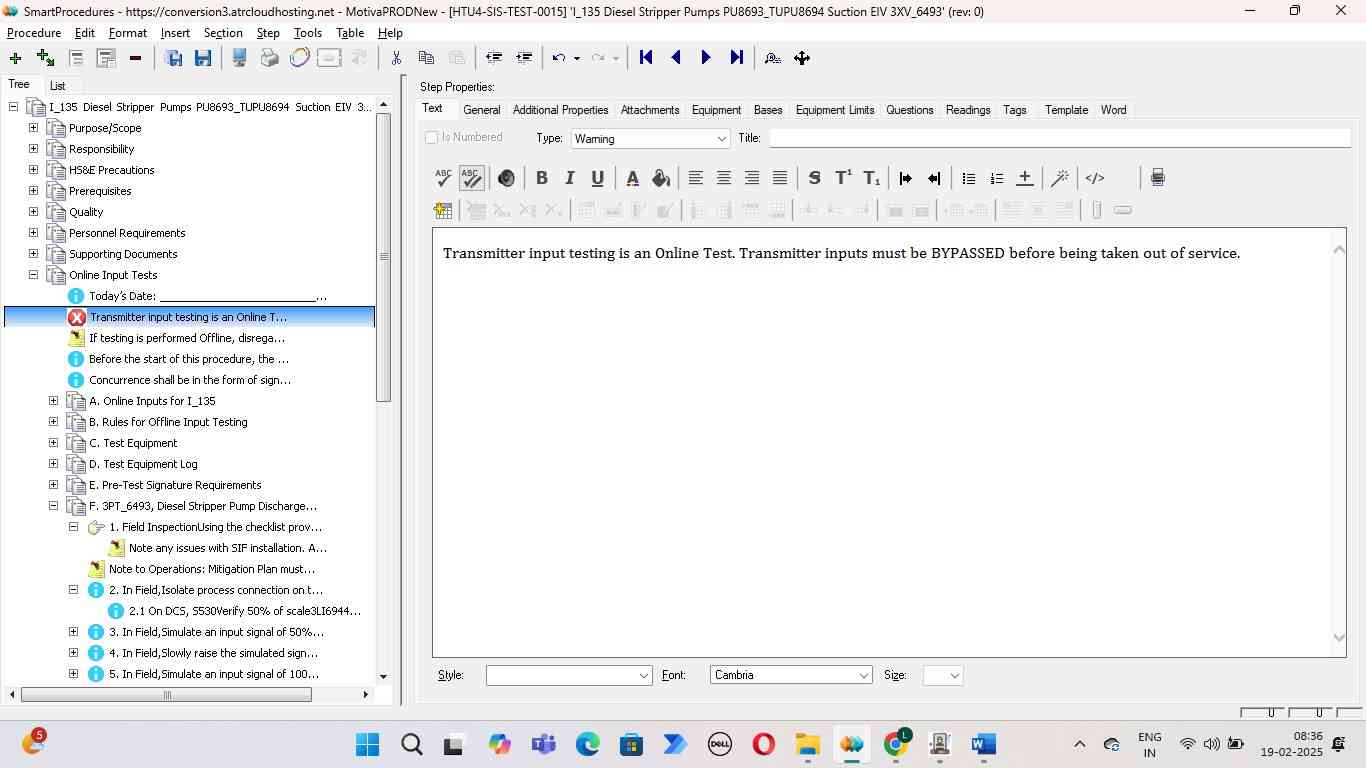
Task: Apply subscript formatting icon
Action: tap(871, 178)
